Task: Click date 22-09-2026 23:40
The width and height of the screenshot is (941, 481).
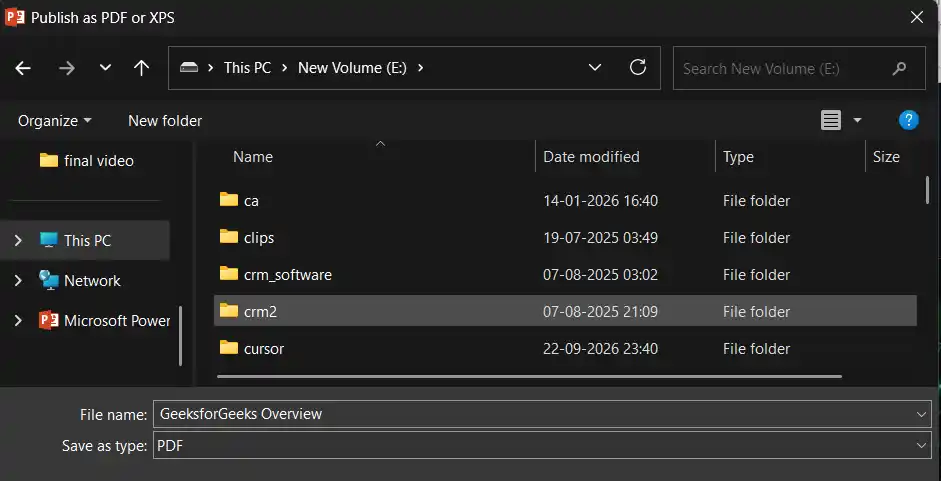Action: click(x=600, y=349)
